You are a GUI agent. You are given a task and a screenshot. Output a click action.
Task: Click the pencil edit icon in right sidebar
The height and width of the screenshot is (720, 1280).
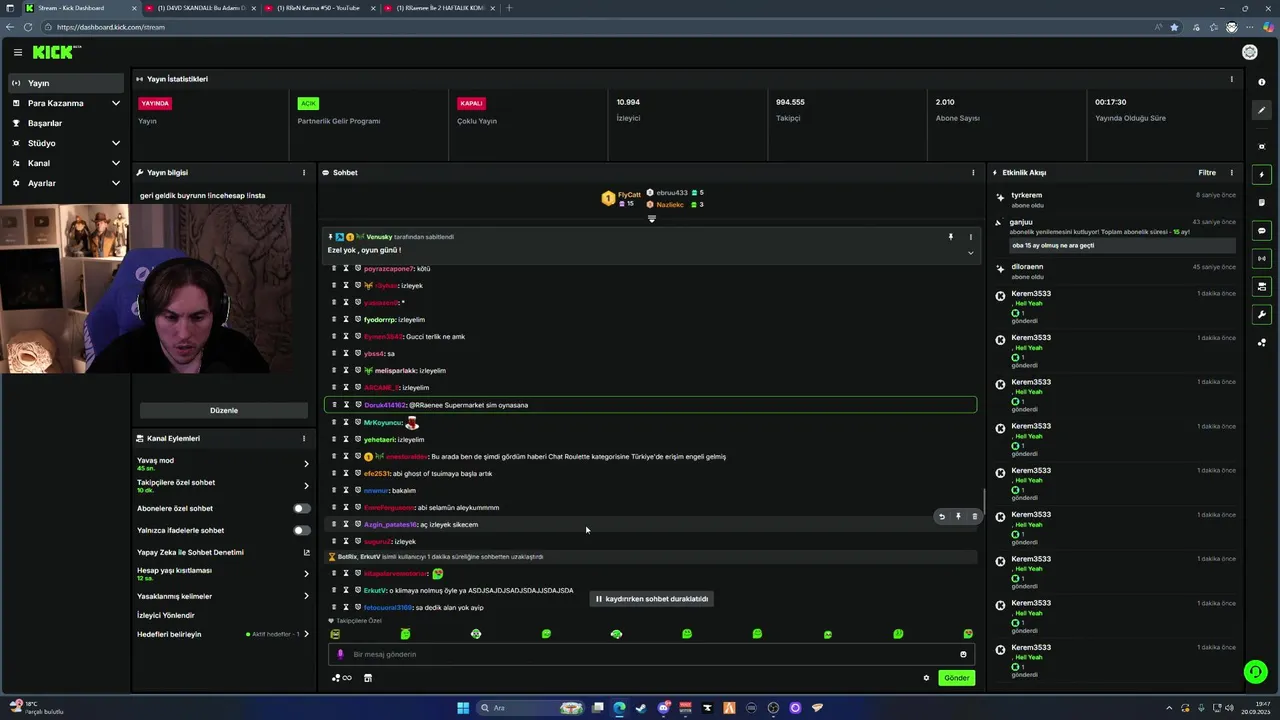click(x=1262, y=111)
